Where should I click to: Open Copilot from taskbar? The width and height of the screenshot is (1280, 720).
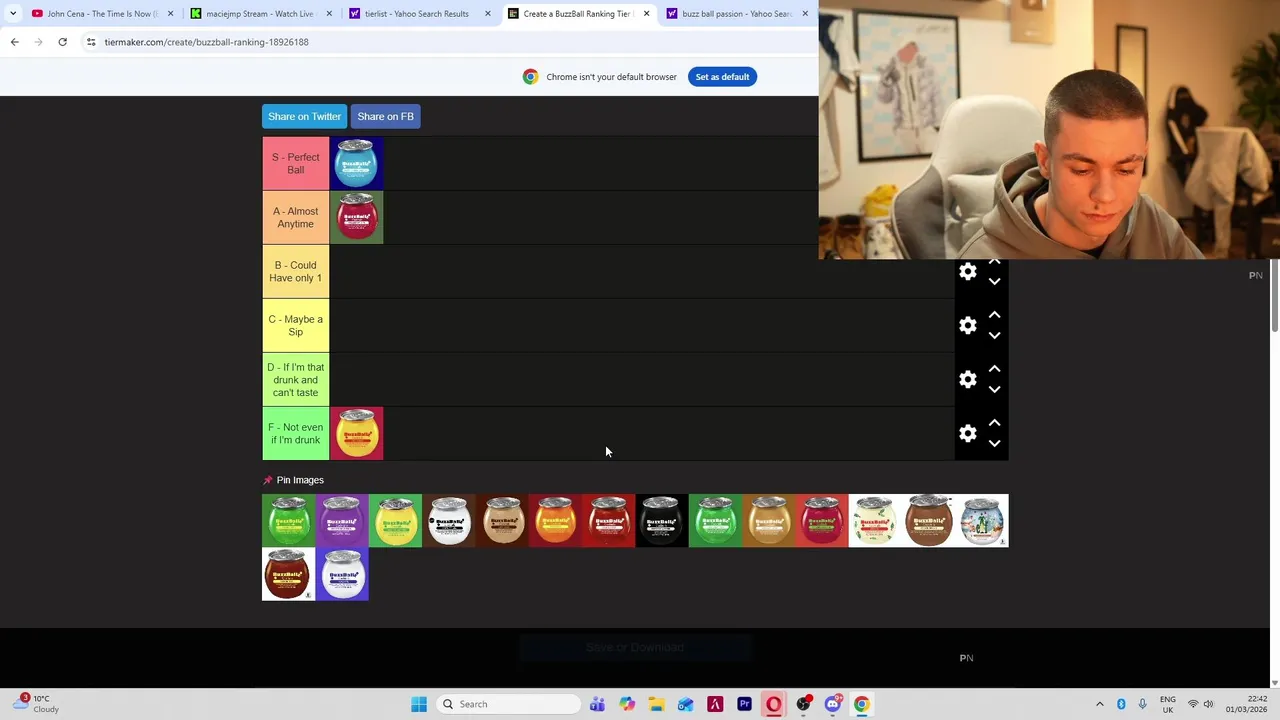tap(627, 704)
